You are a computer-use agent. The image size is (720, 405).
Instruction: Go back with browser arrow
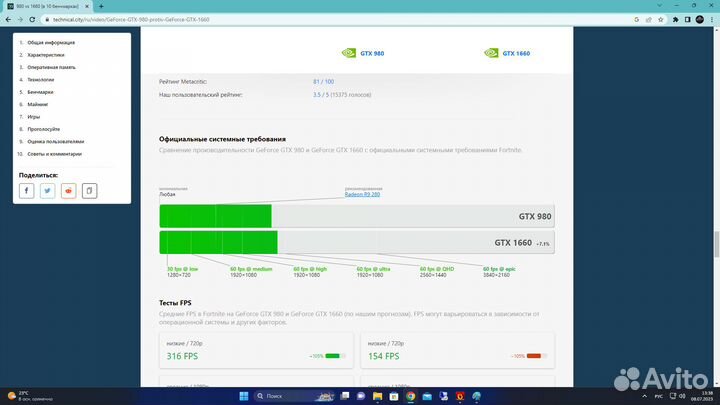(8, 19)
